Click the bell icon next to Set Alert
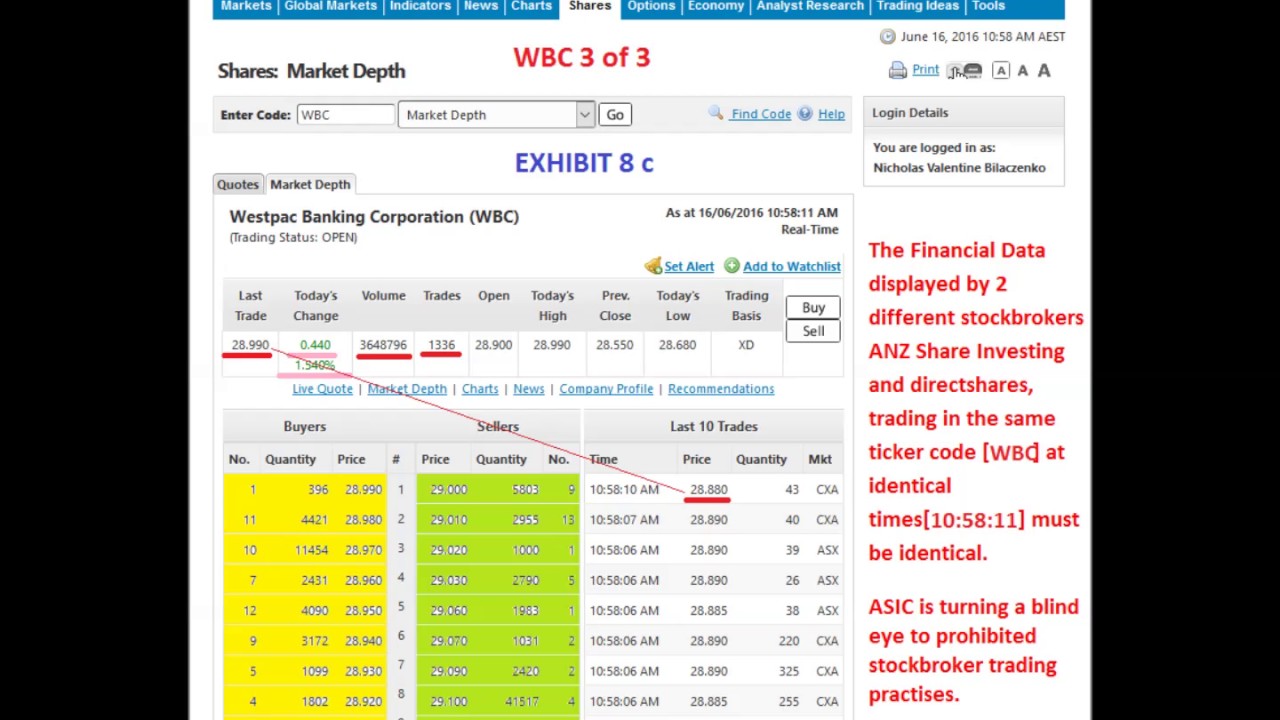 (x=653, y=266)
